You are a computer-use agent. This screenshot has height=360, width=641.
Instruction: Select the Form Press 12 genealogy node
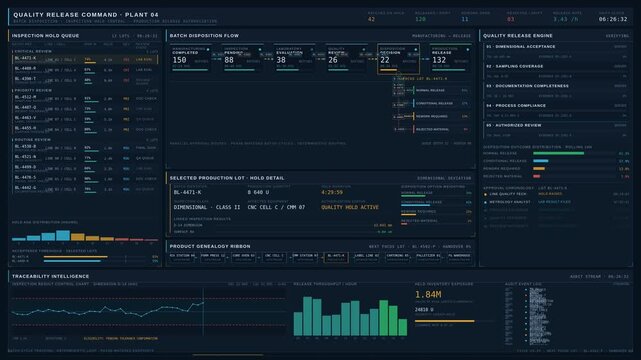[213, 257]
